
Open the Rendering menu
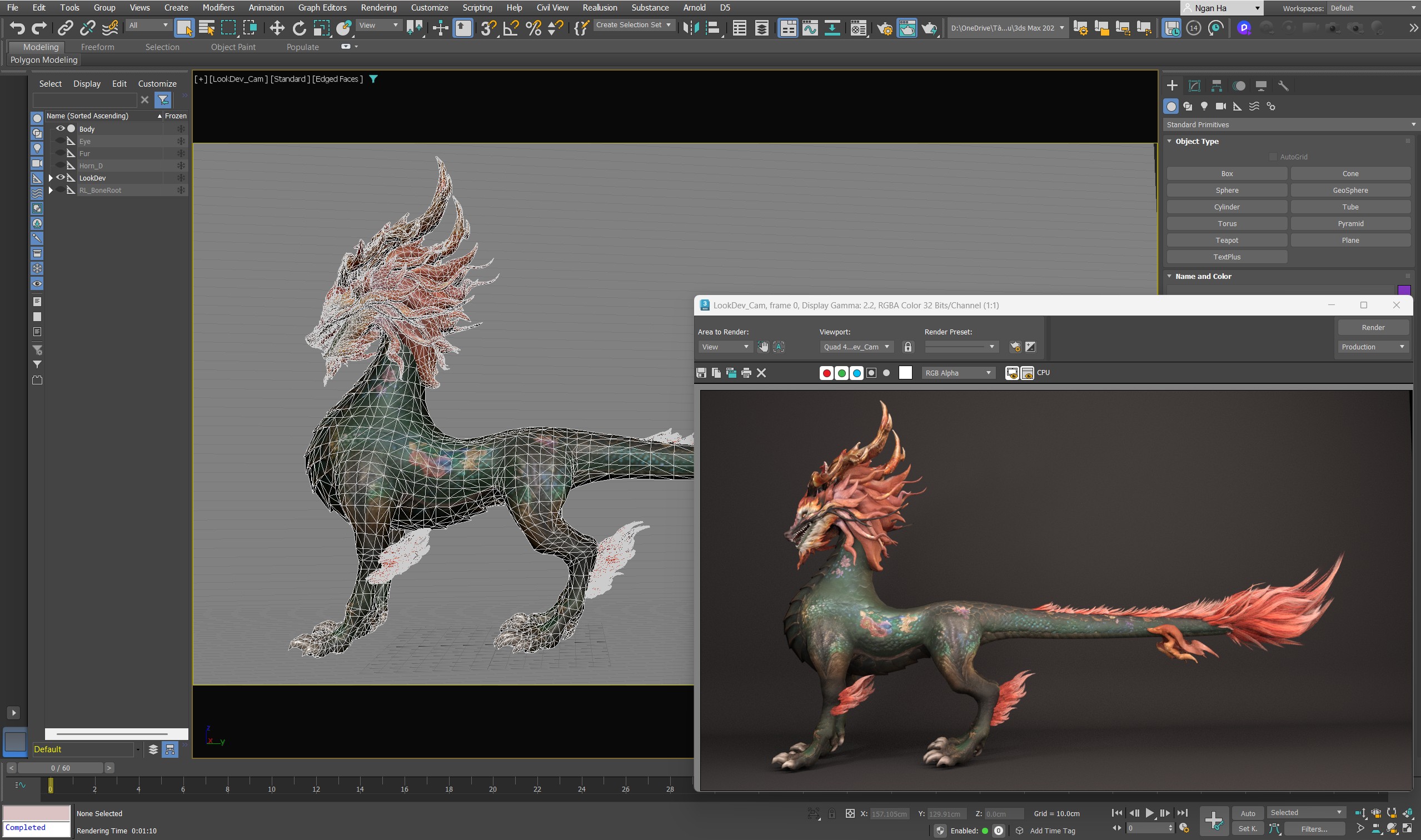tap(378, 8)
